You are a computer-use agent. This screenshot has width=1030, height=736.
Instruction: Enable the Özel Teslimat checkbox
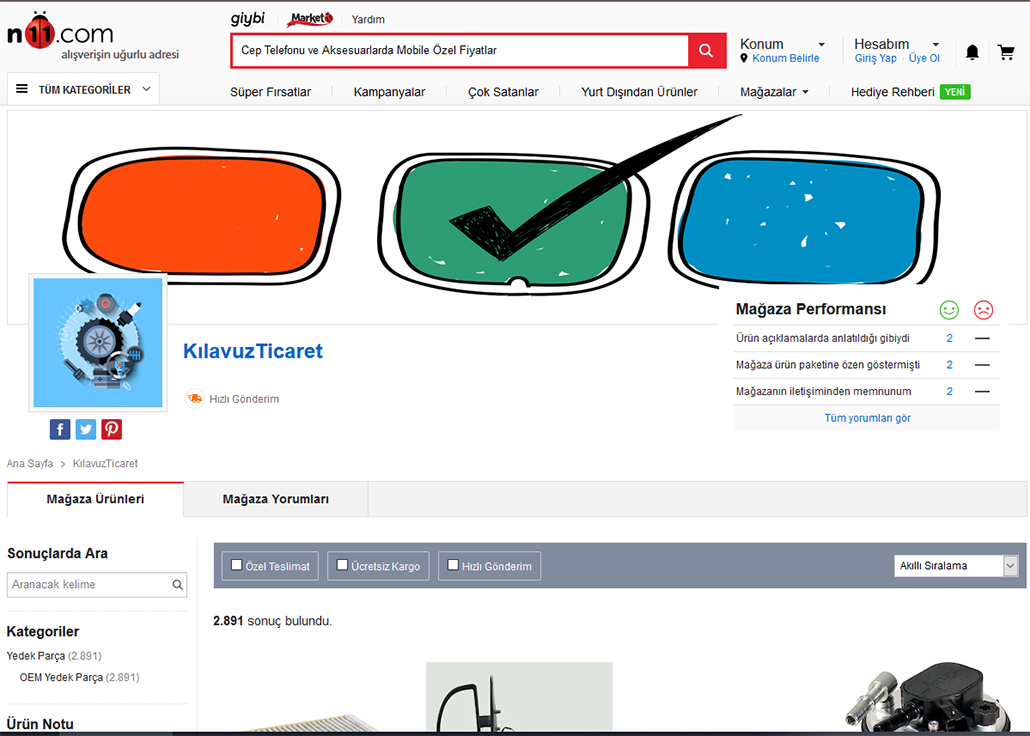point(237,565)
